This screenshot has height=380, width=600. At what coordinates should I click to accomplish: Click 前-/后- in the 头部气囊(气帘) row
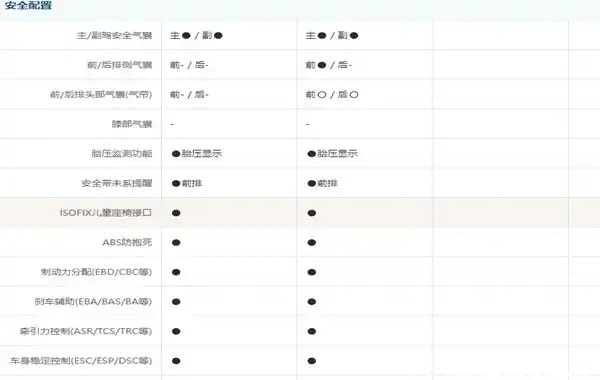pos(189,95)
